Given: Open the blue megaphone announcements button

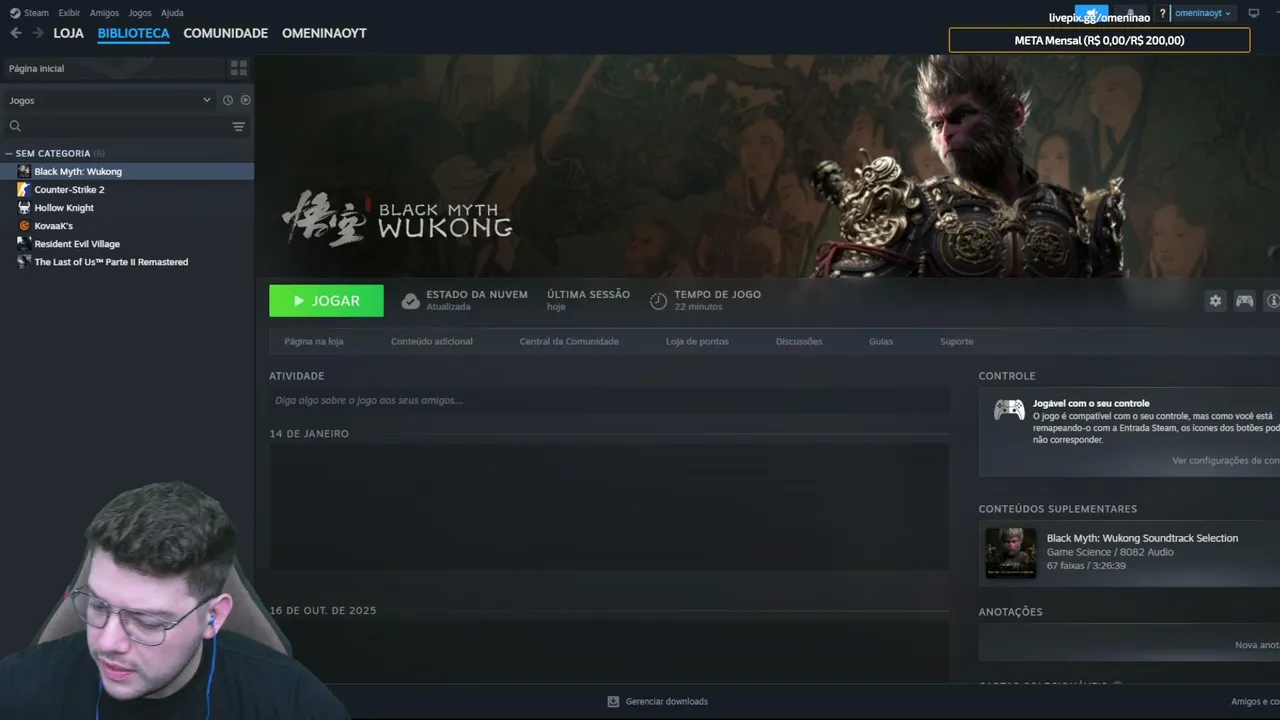Looking at the screenshot, I should click(x=1091, y=13).
